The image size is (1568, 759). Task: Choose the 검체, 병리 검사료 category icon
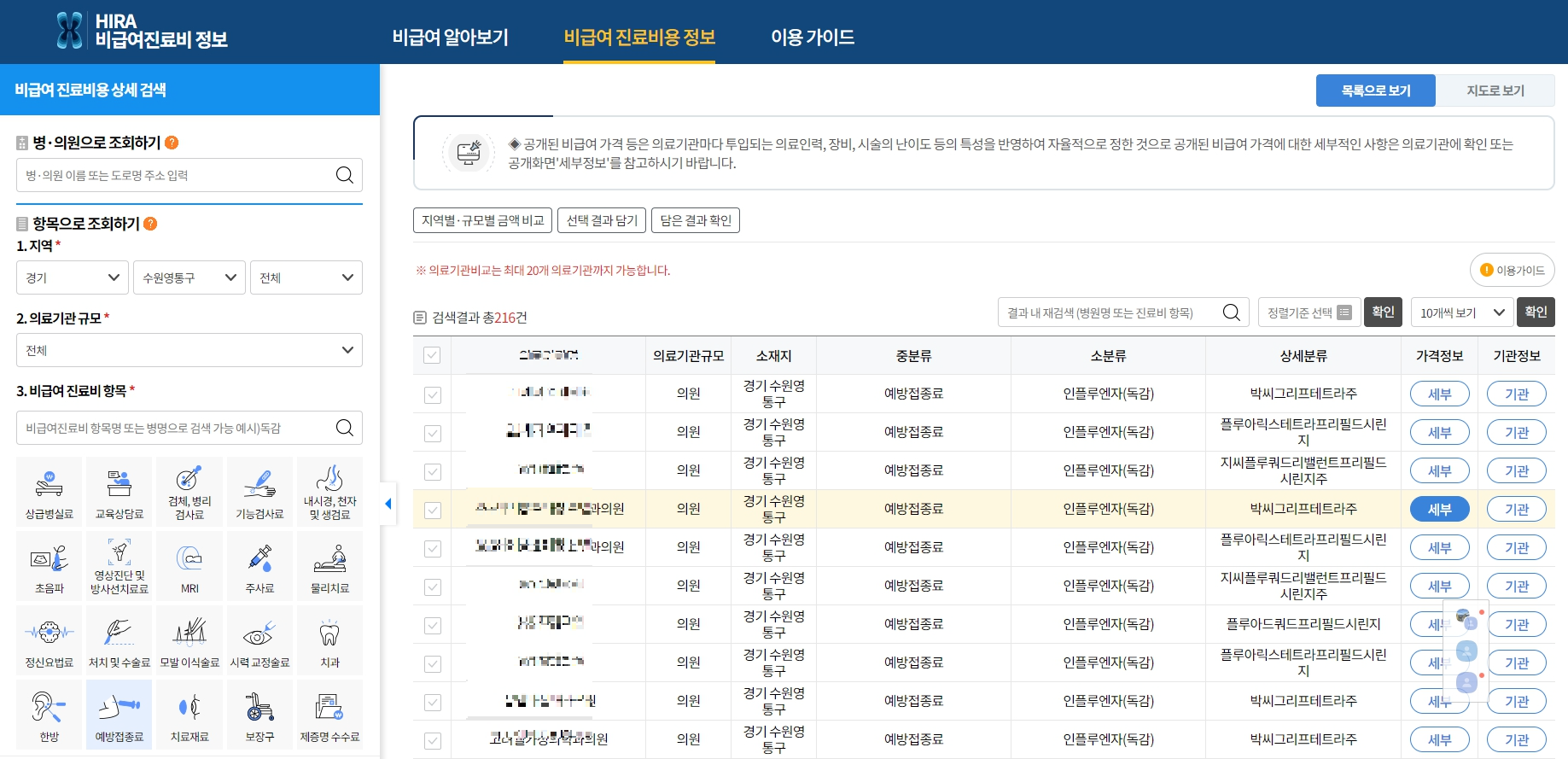[x=189, y=491]
